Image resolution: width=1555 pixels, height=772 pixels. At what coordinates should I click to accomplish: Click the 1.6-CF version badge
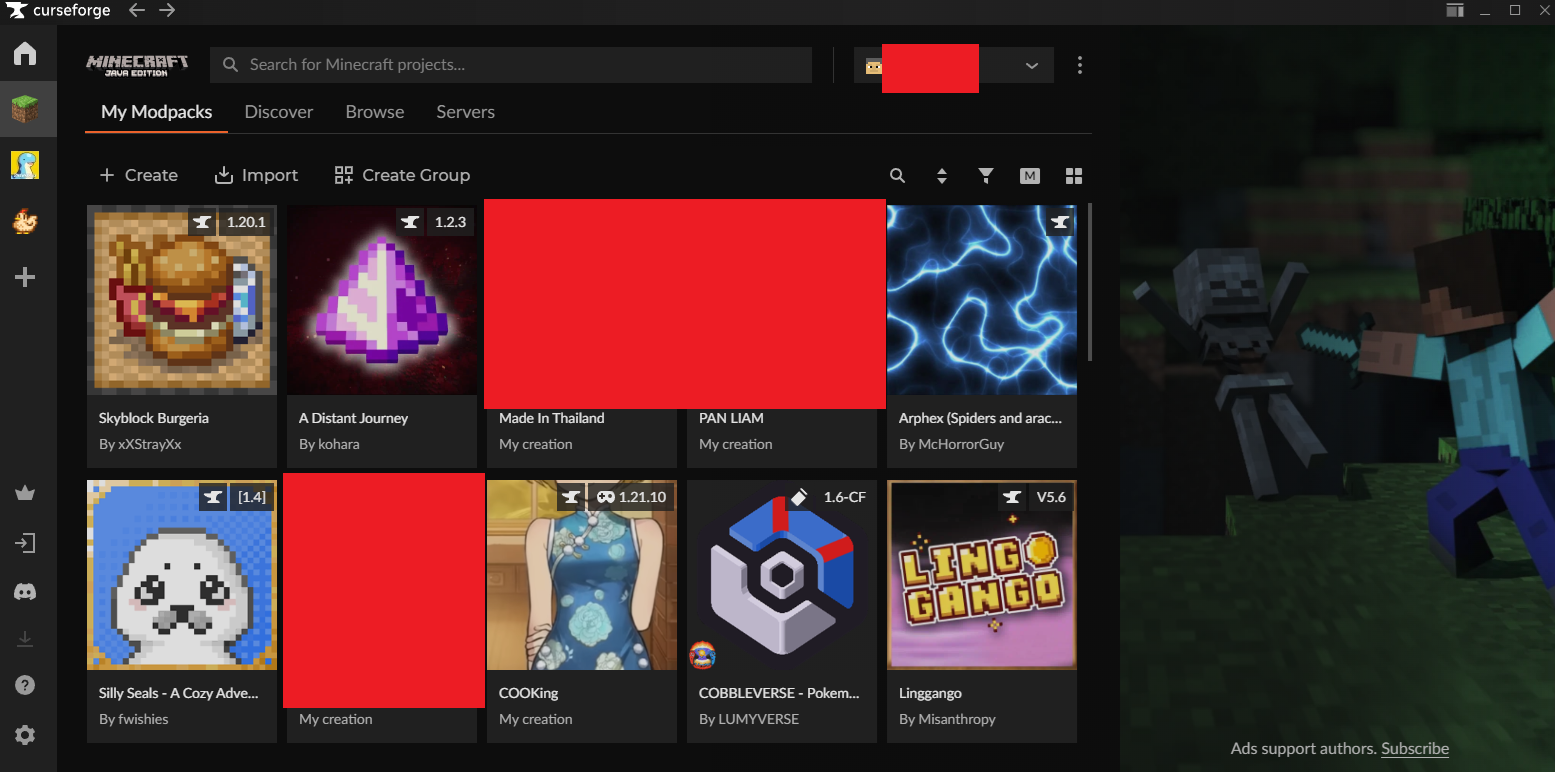point(845,497)
